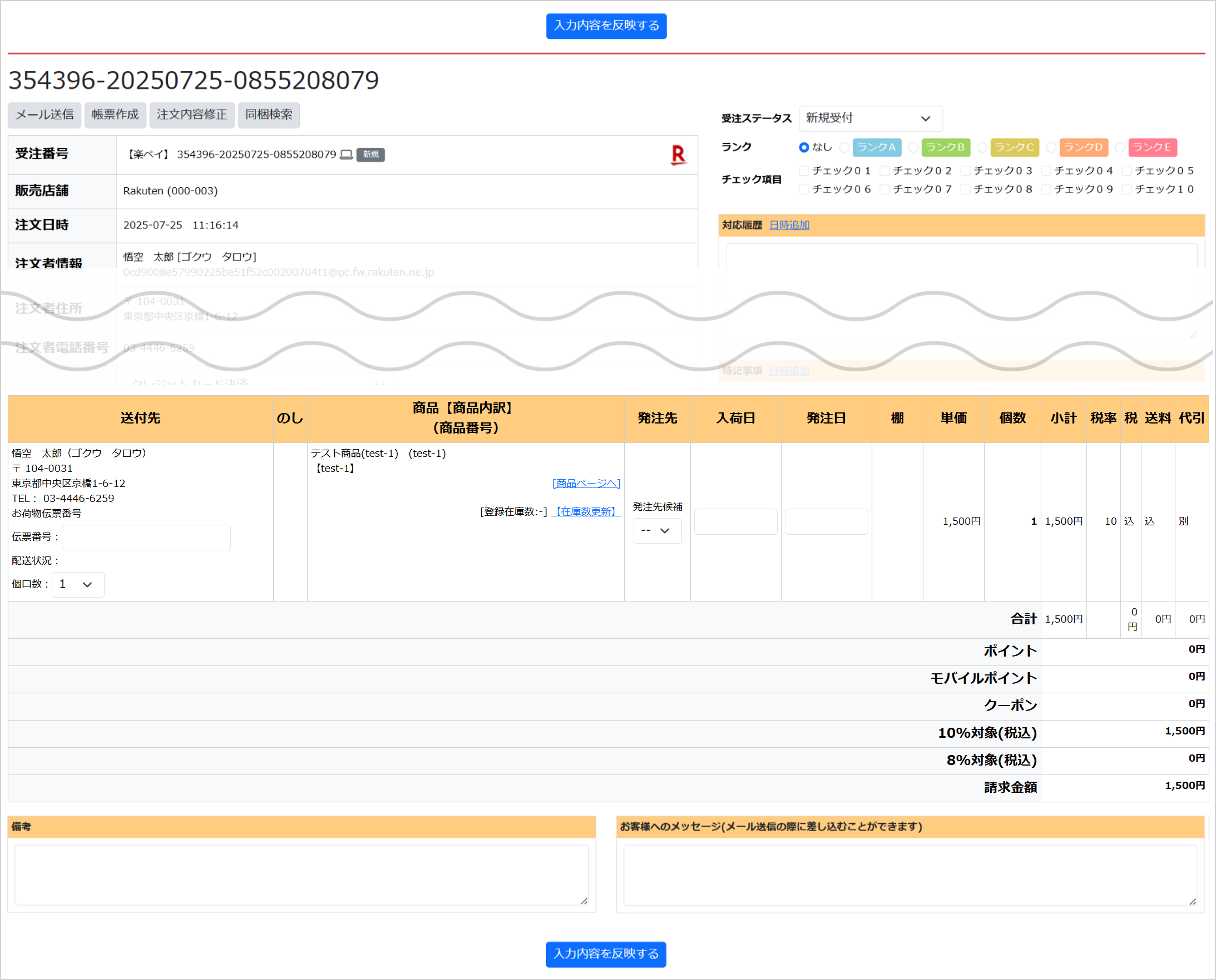The height and width of the screenshot is (980, 1216).
Task: Click the red Rakuten R logo icon
Action: click(678, 155)
